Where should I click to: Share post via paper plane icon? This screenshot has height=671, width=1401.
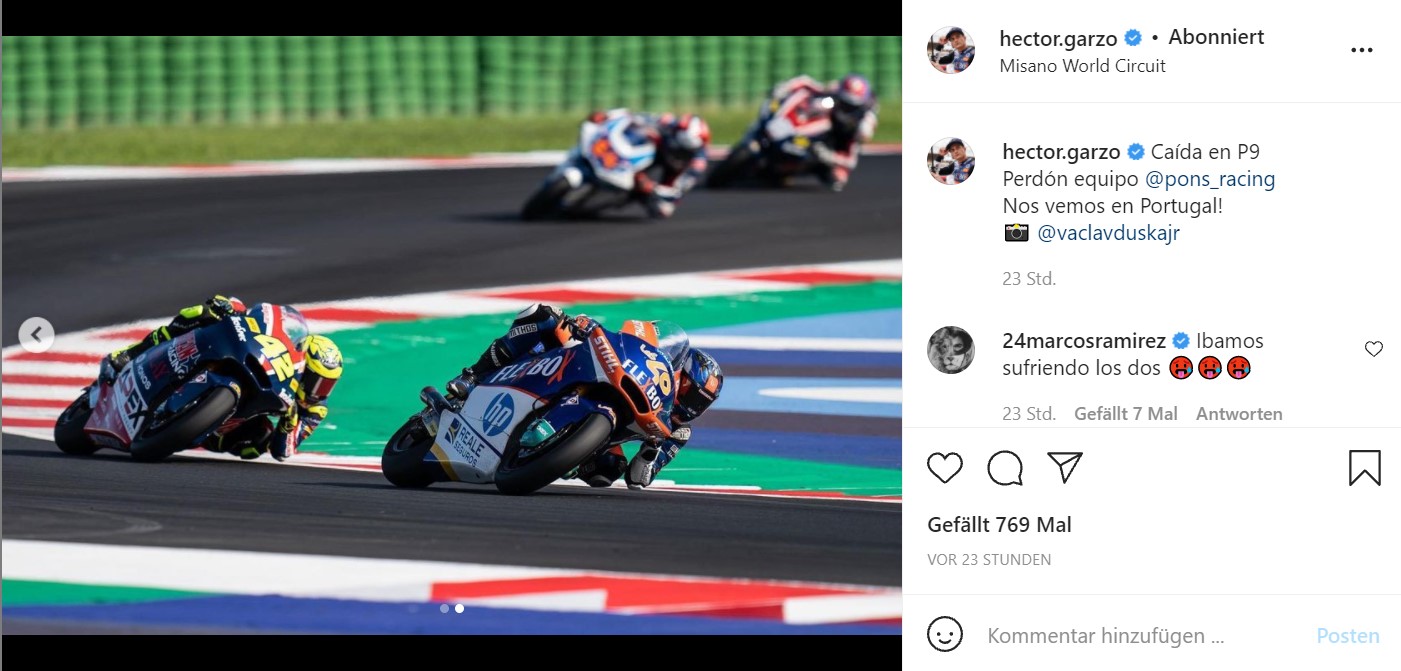tap(1065, 467)
